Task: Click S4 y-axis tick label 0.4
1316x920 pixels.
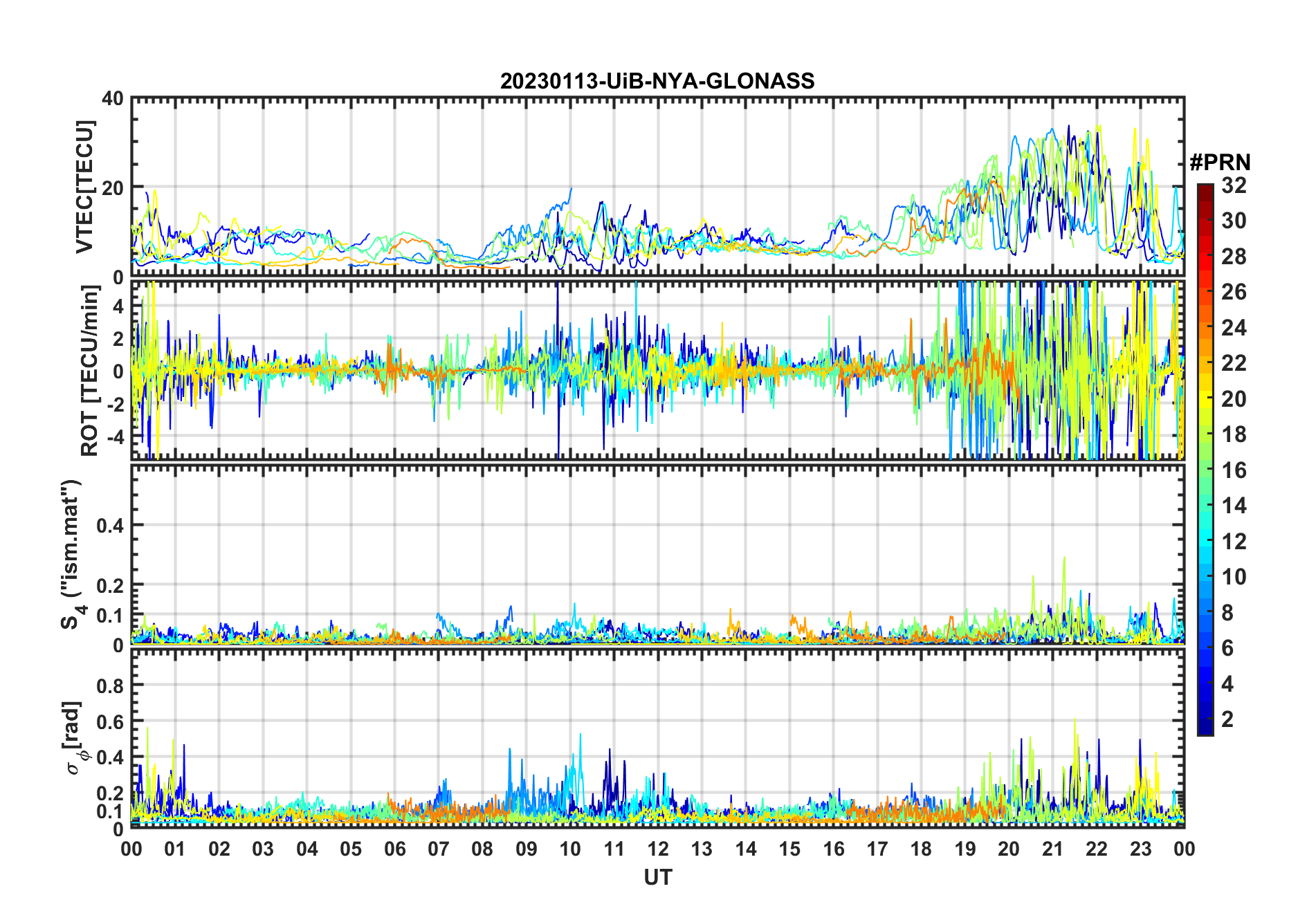Action: click(110, 525)
